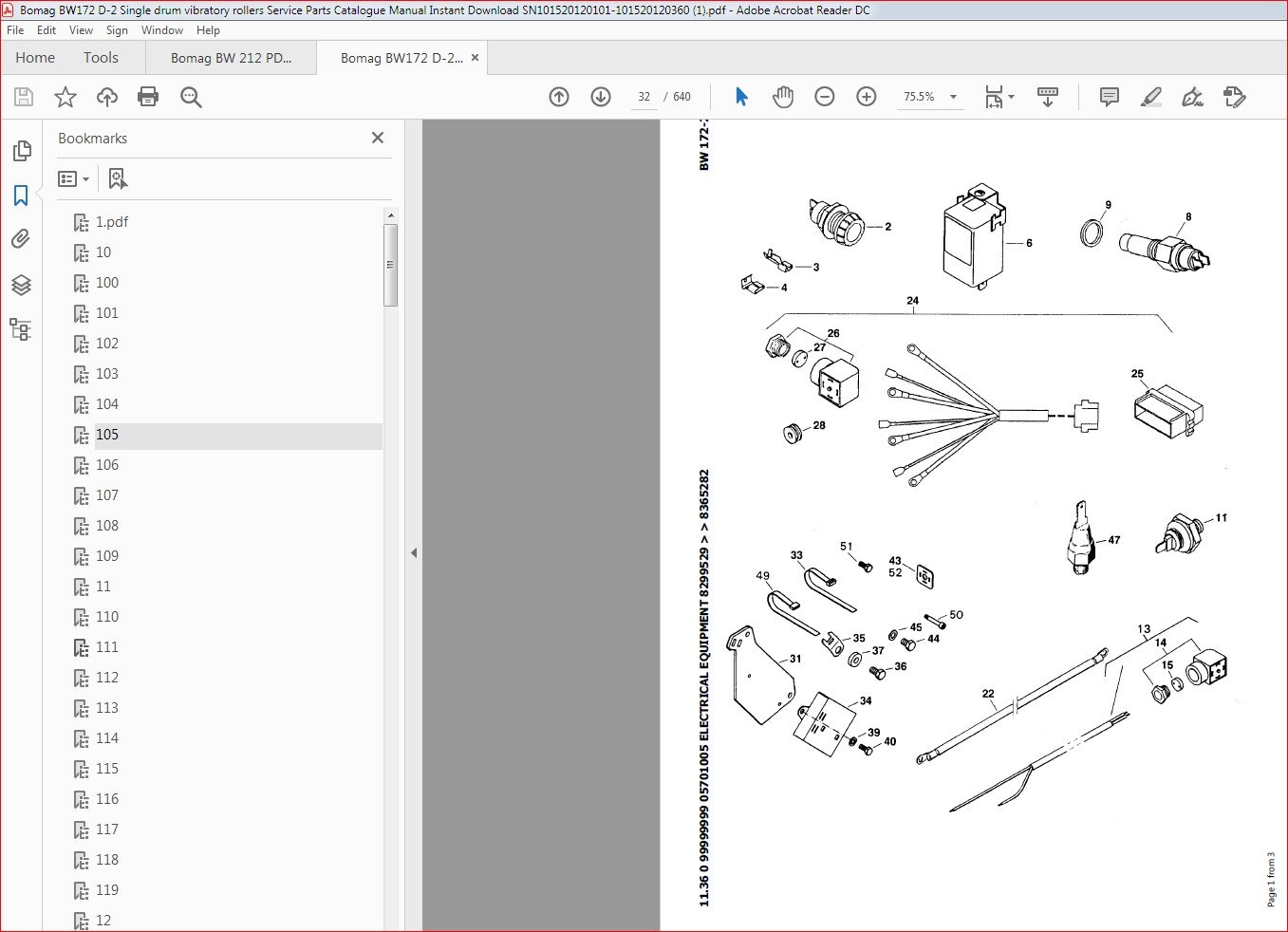
Task: Select bookmark 10
Action: [x=103, y=252]
